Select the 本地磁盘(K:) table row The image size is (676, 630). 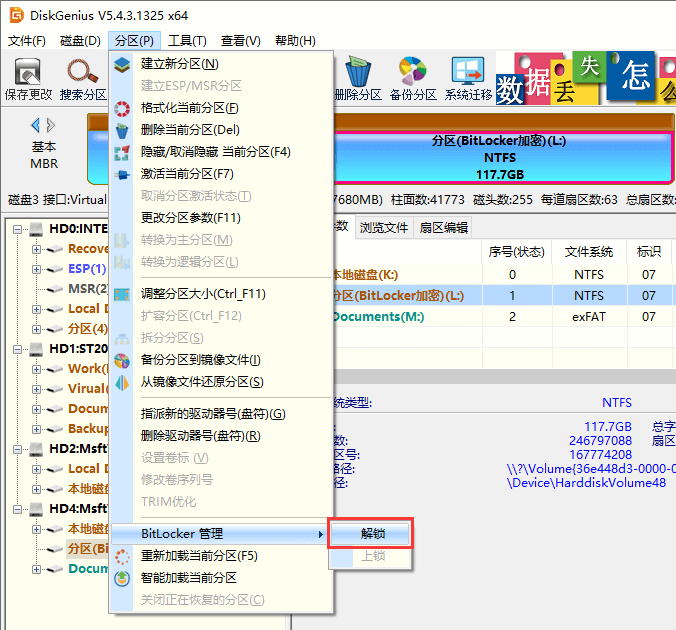tap(502, 275)
